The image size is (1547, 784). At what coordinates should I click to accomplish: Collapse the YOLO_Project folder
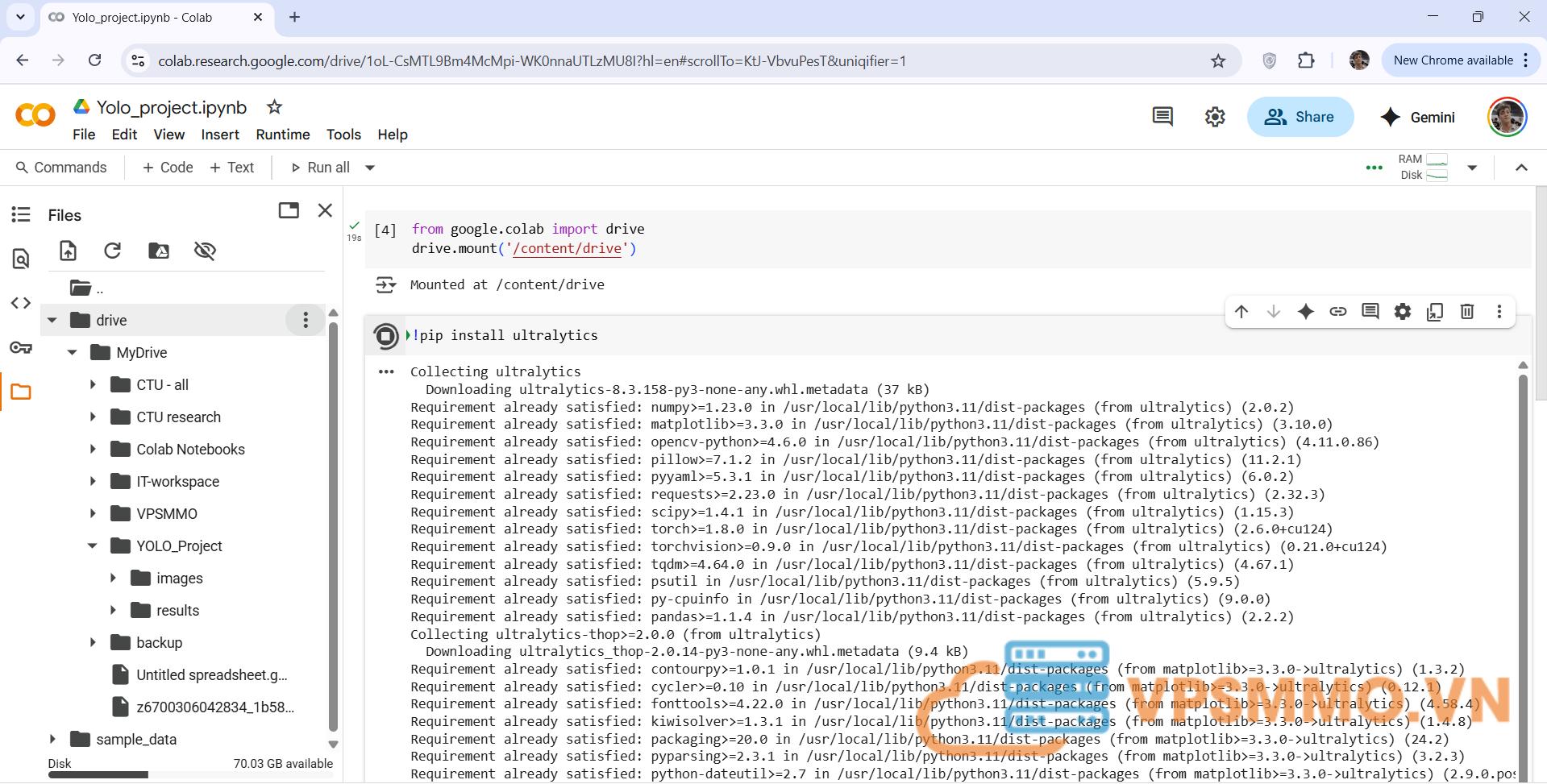pos(93,546)
